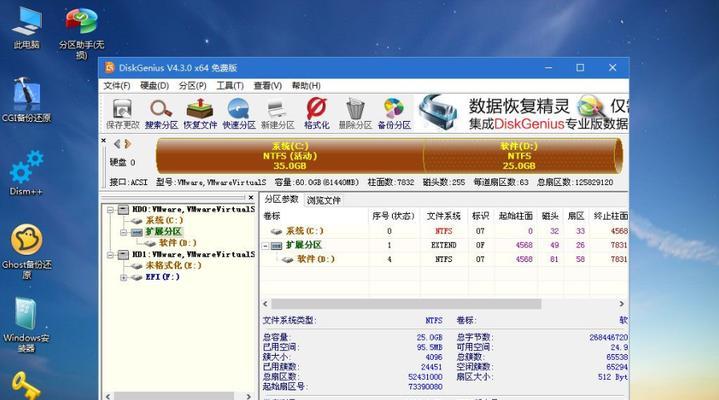Click the 保存更改 save changes toolbar icon
Screen dimensions: 719x400
(122, 114)
